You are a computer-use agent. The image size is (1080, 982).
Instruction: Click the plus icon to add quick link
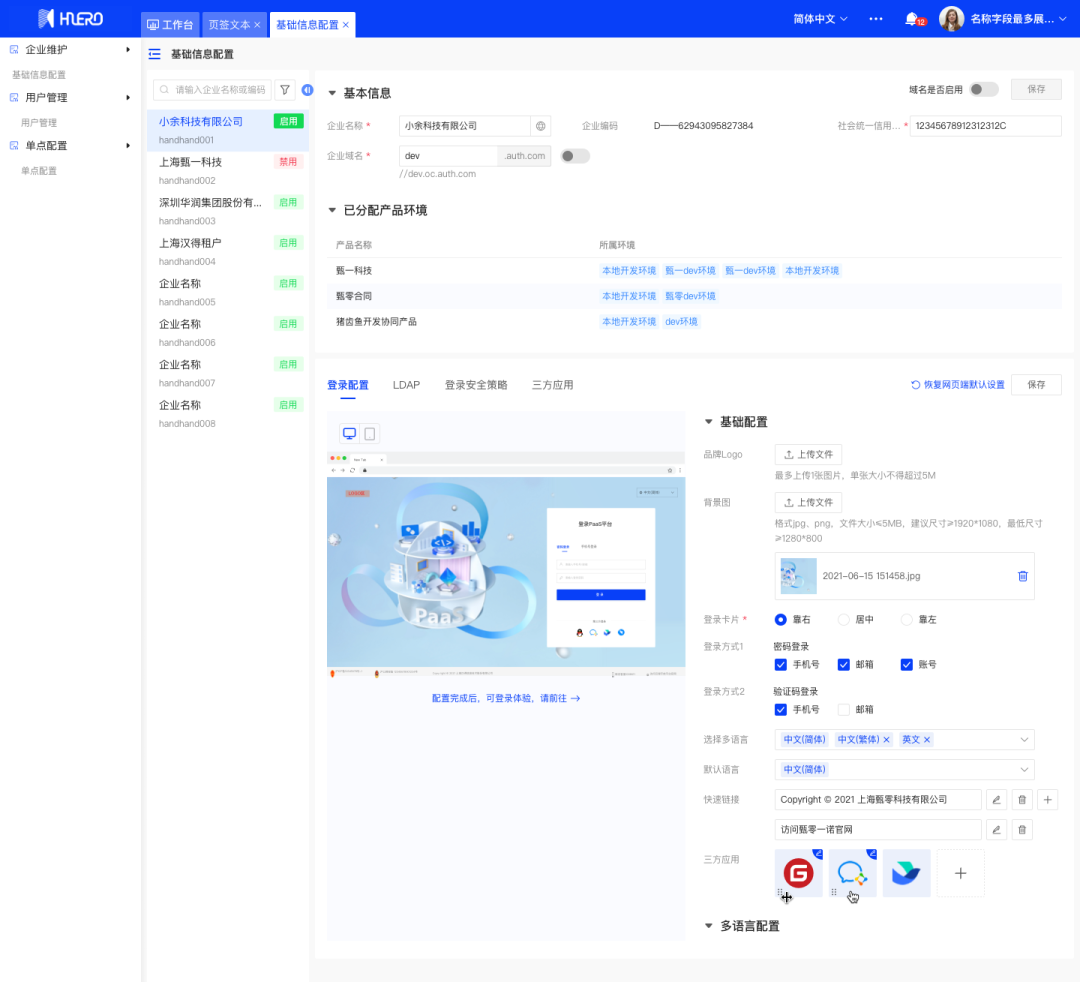click(1047, 800)
